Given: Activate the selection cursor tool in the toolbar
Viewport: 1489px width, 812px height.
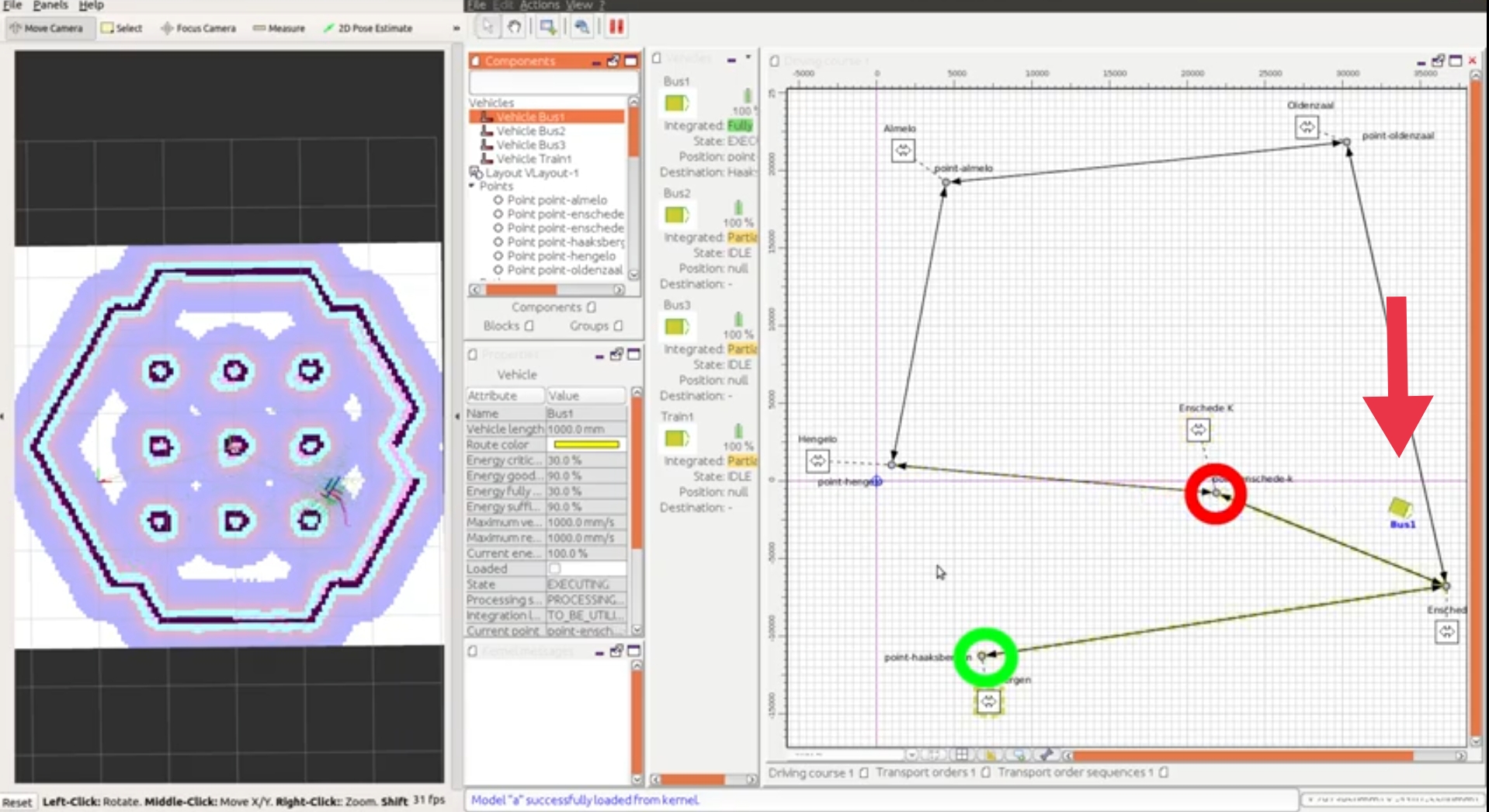Looking at the screenshot, I should [x=487, y=26].
